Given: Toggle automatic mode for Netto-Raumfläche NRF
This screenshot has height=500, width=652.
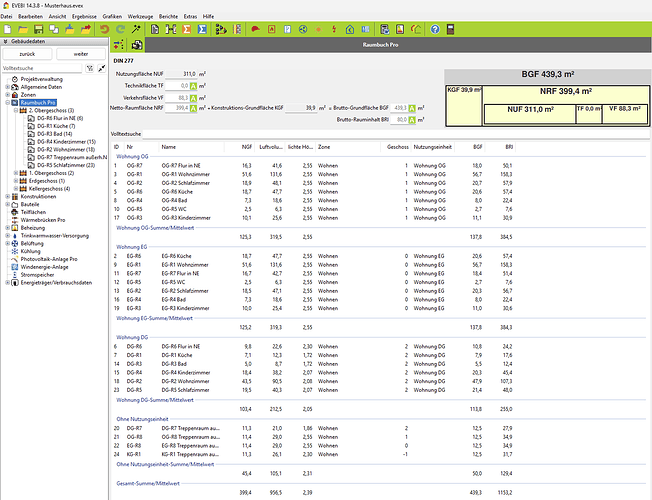Looking at the screenshot, I should click(x=193, y=108).
